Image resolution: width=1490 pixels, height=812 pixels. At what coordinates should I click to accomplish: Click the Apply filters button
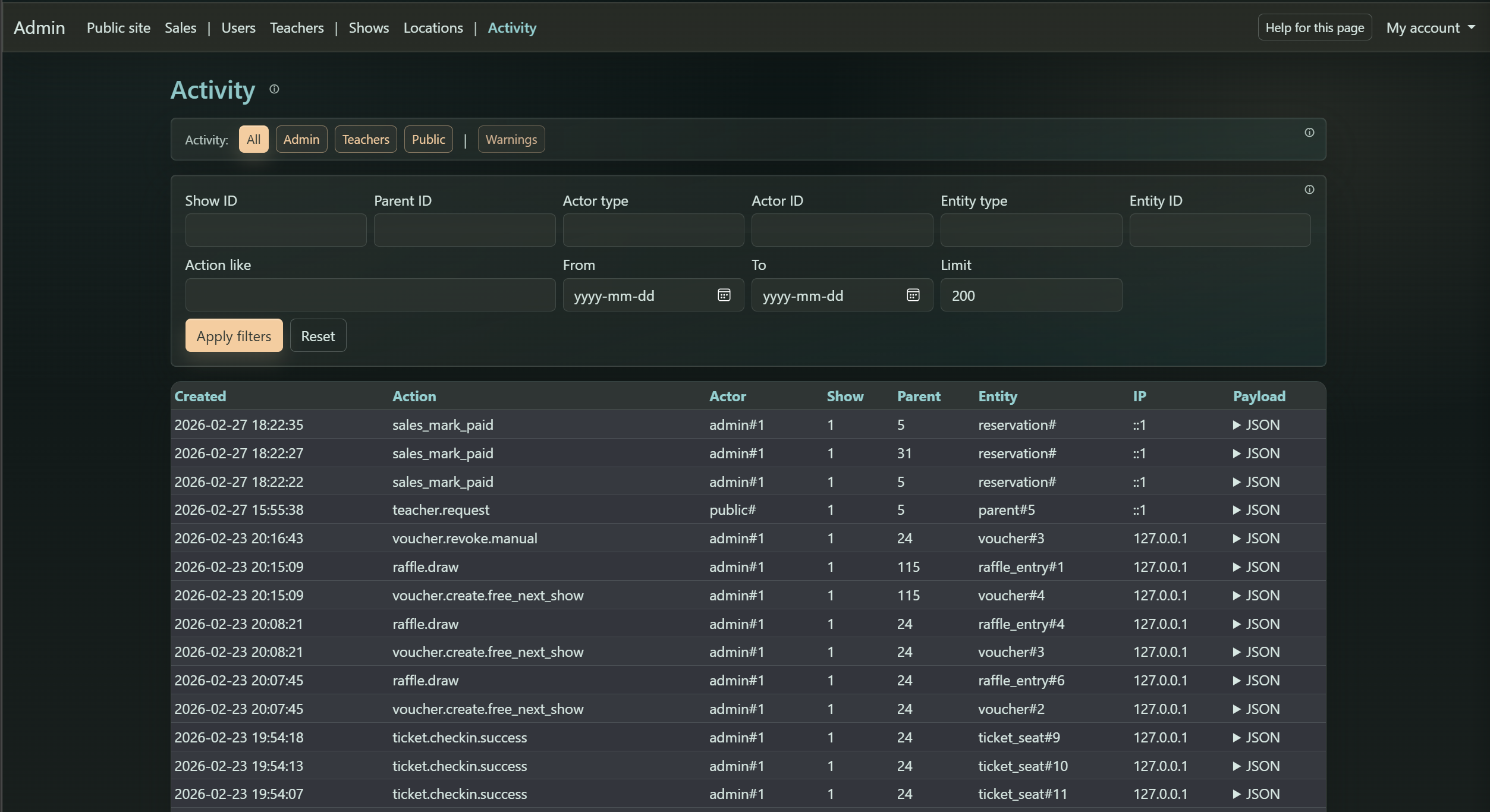(x=233, y=335)
